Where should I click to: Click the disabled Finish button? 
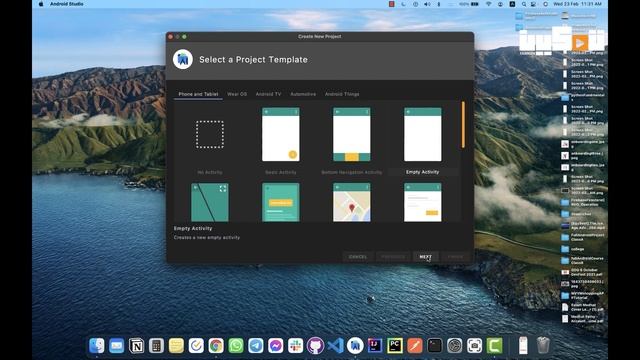455,257
